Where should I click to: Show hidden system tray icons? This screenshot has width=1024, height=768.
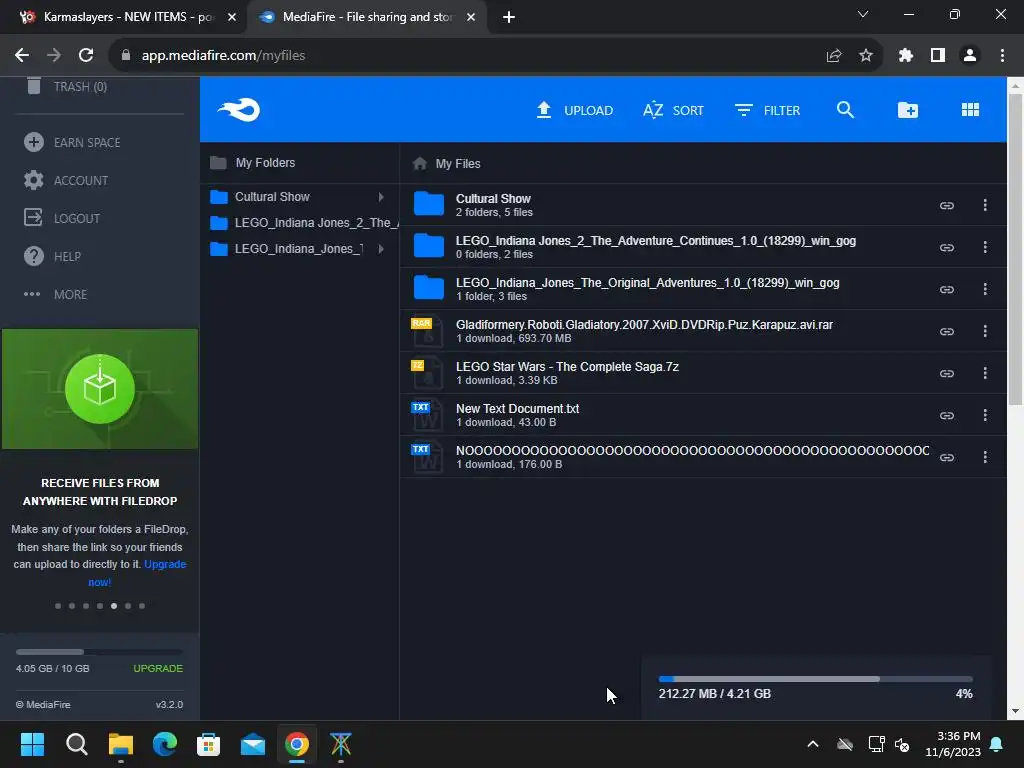(813, 744)
